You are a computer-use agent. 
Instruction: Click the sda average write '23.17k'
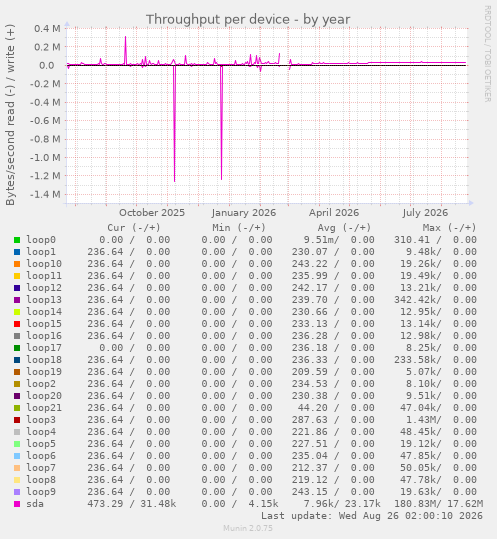click(363, 504)
